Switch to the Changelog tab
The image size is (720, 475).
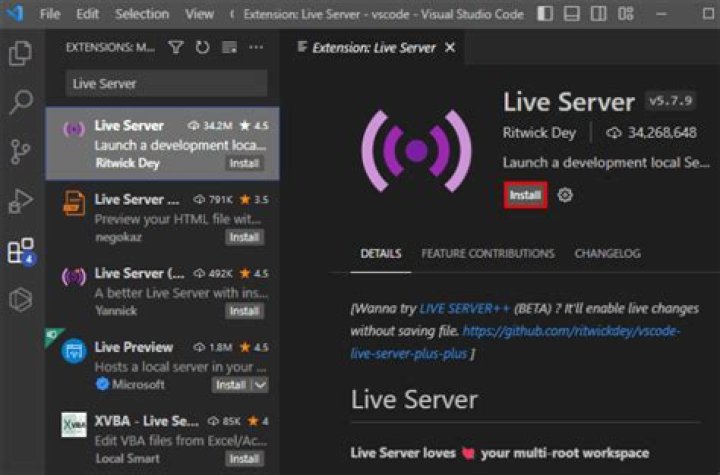click(x=607, y=254)
